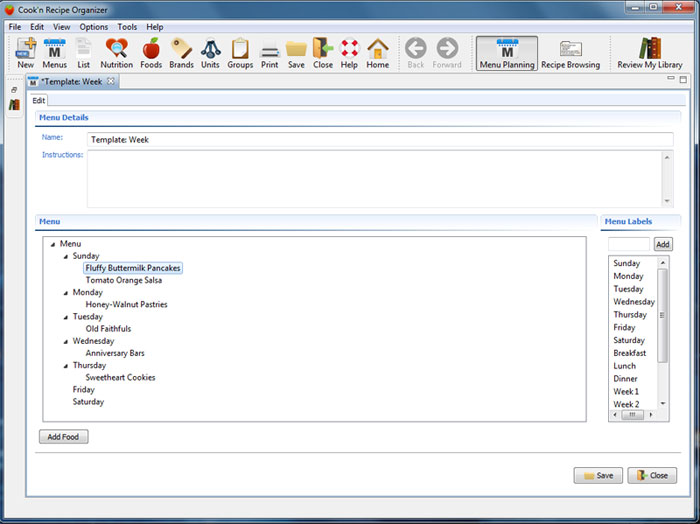Click the Save folder icon in toolbar
This screenshot has height=524, width=700.
pos(296,53)
